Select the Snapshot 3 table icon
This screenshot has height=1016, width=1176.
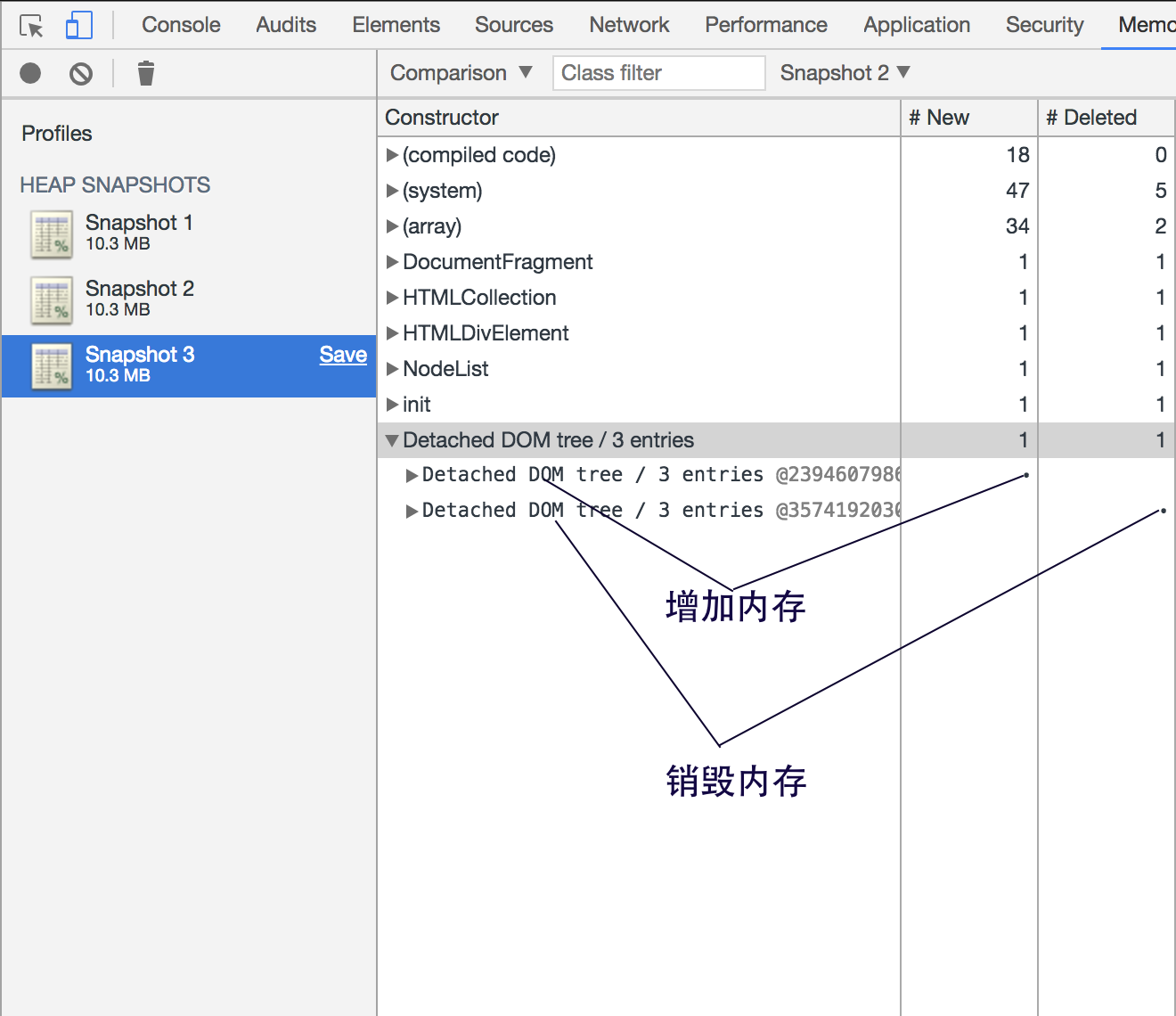(x=52, y=366)
